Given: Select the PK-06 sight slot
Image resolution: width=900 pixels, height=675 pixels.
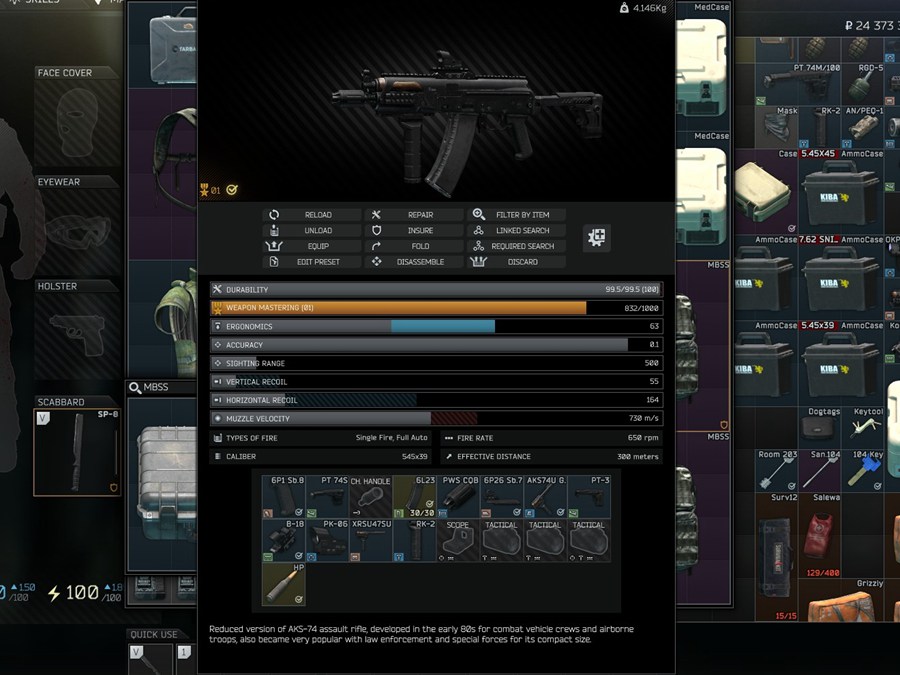Looking at the screenshot, I should (328, 540).
